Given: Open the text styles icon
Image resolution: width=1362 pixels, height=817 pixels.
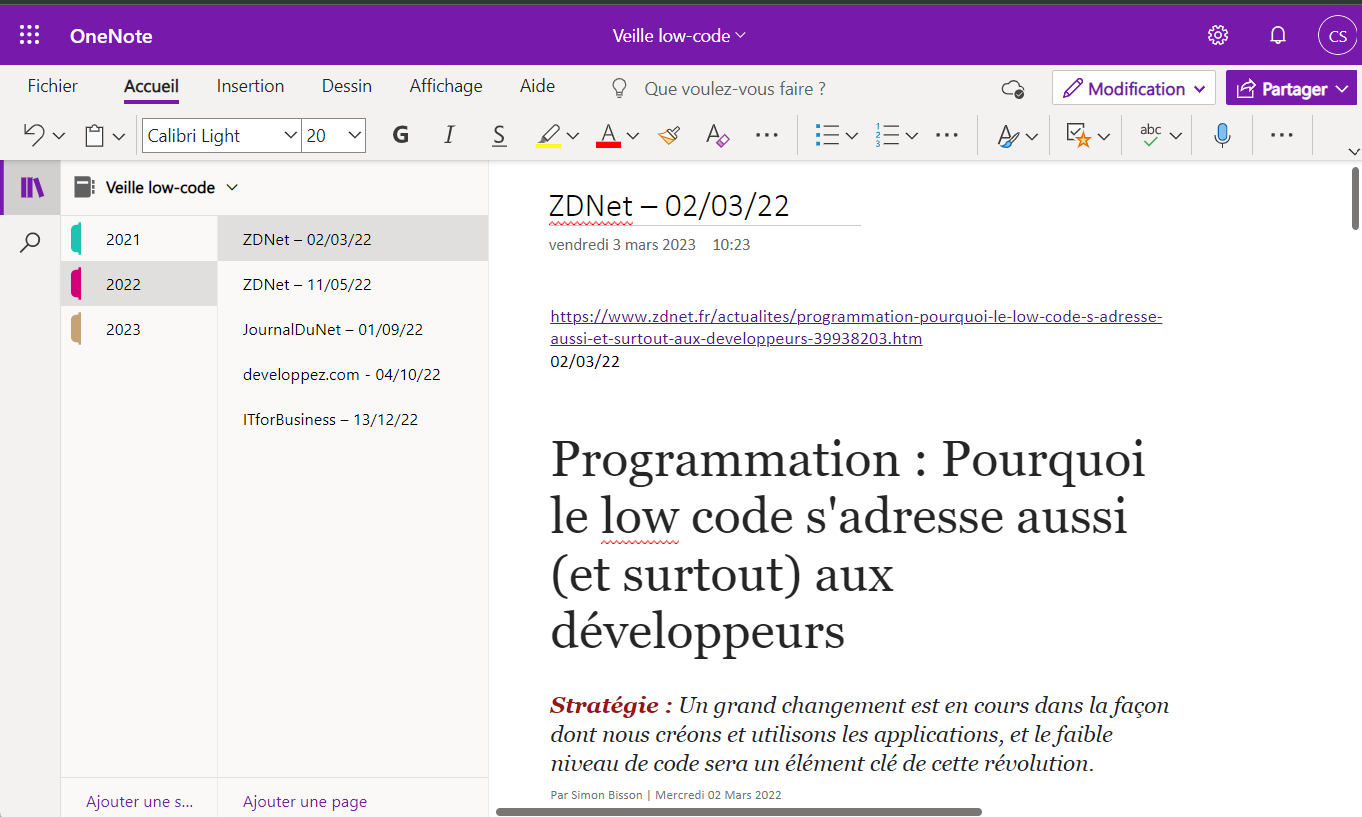Looking at the screenshot, I should click(1008, 135).
